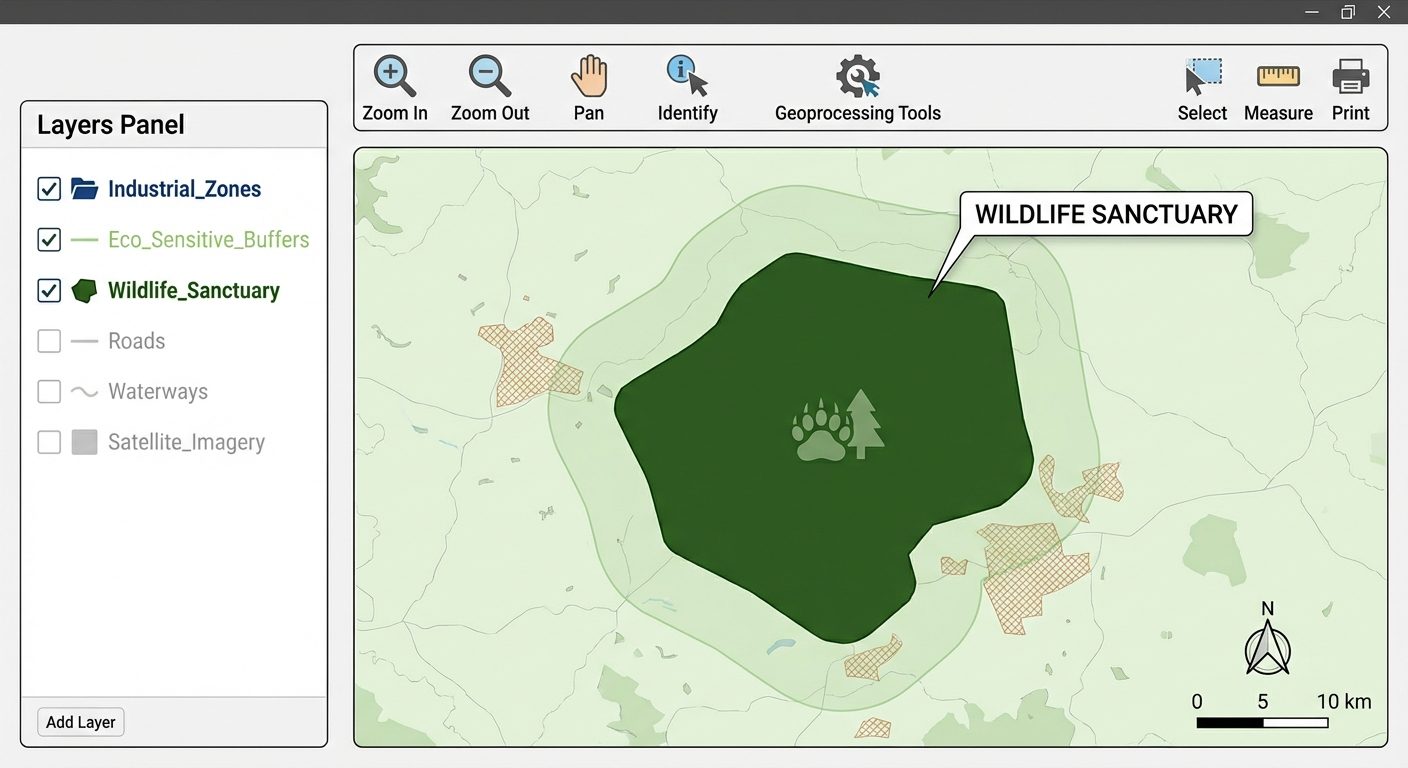Click the Print icon
Image resolution: width=1408 pixels, height=768 pixels.
(x=1351, y=87)
